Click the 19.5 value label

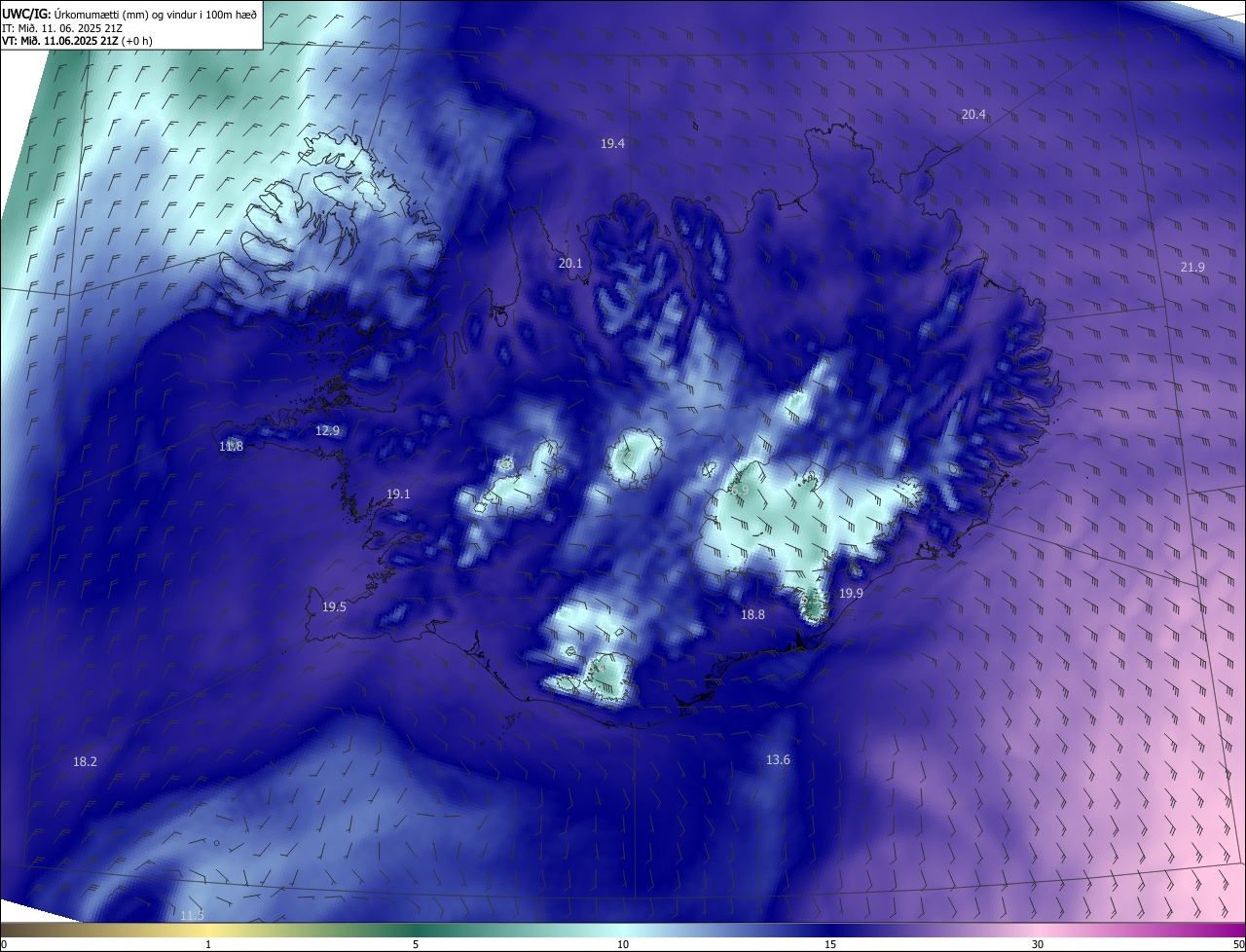[x=334, y=606]
